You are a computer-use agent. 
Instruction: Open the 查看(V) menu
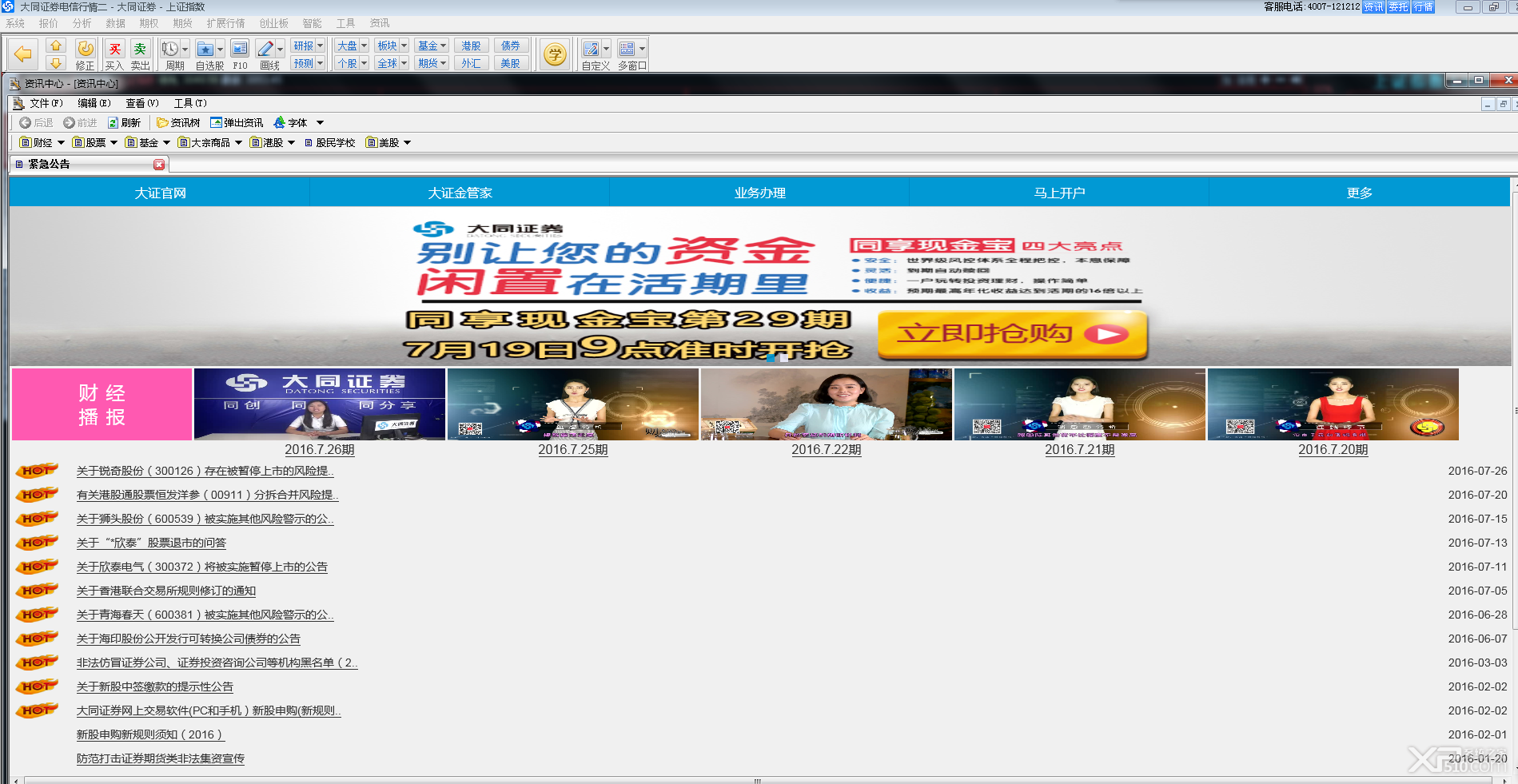142,103
